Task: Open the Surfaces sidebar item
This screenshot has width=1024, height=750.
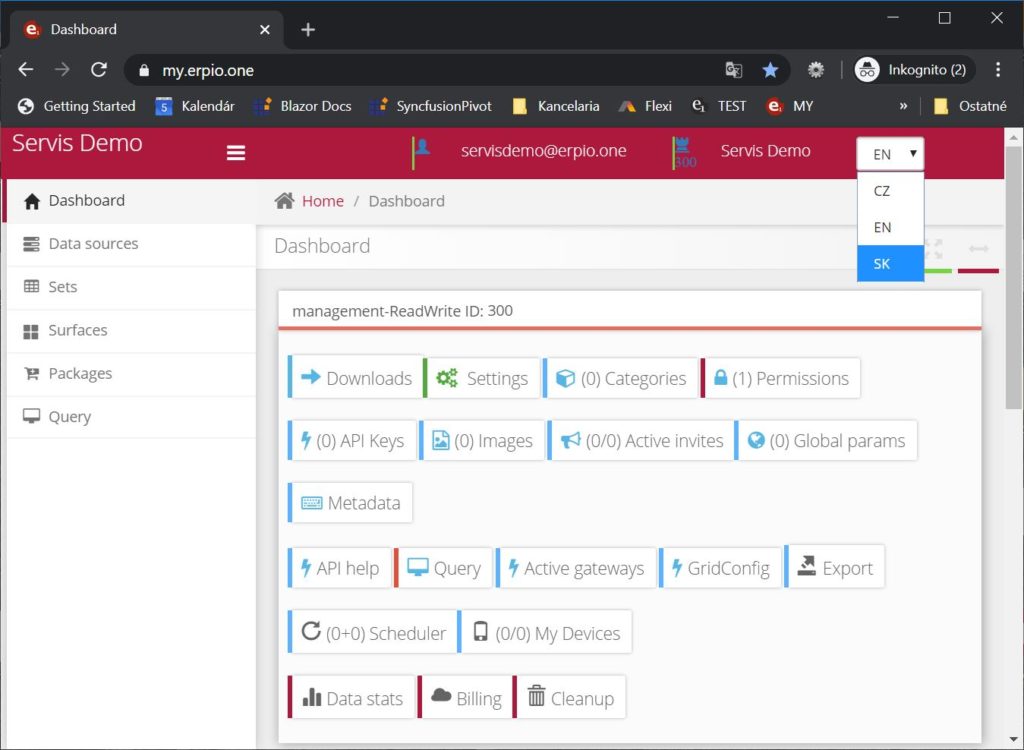Action: 77,330
